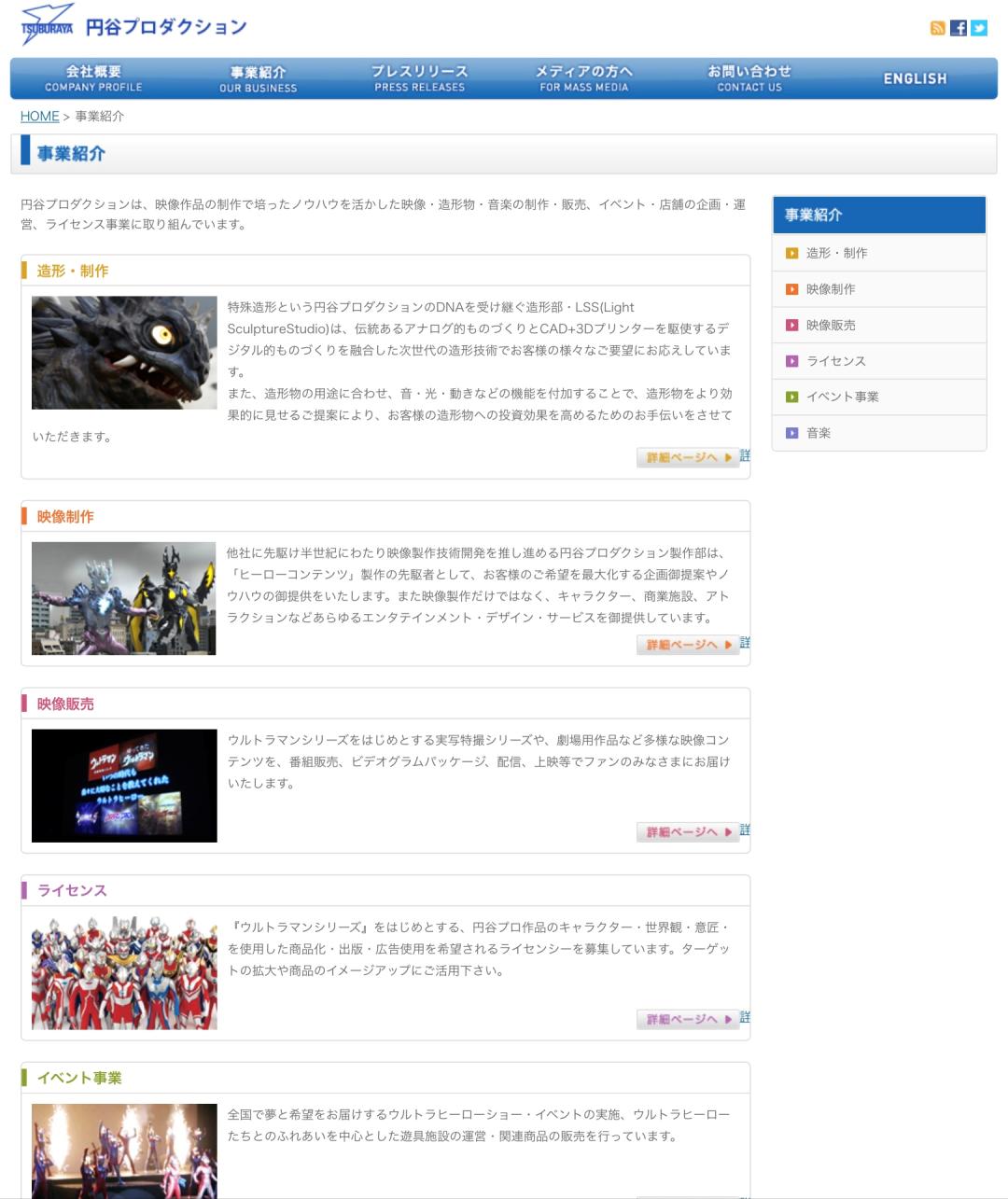1008x1199 pixels.
Task: Click the Ultraman group photo thumbnail
Action: (122, 969)
